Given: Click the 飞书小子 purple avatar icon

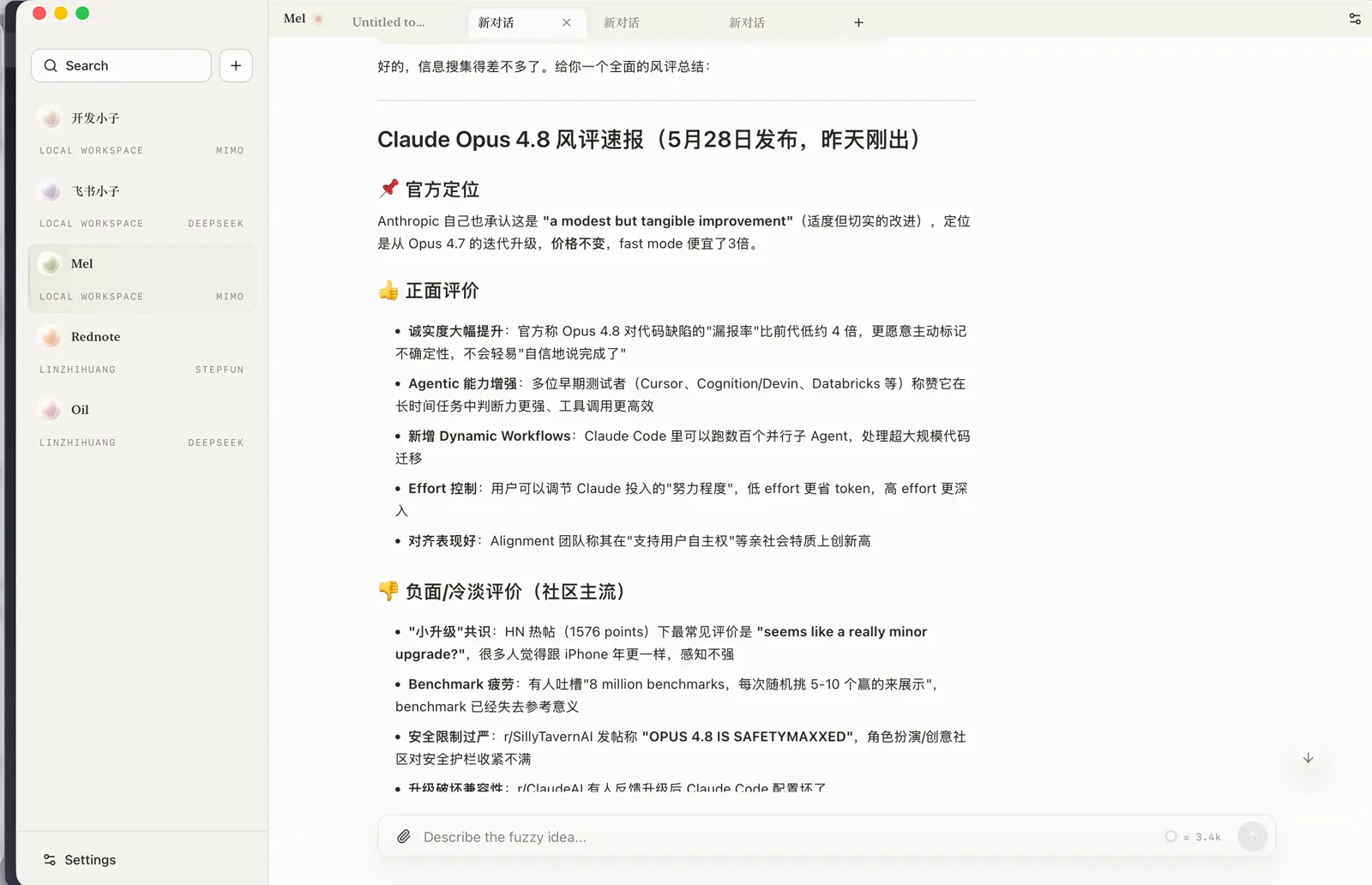Looking at the screenshot, I should 51,191.
